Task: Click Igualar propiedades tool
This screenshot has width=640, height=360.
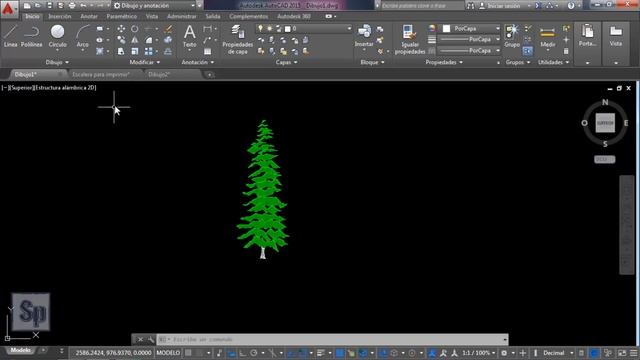Action: click(410, 39)
